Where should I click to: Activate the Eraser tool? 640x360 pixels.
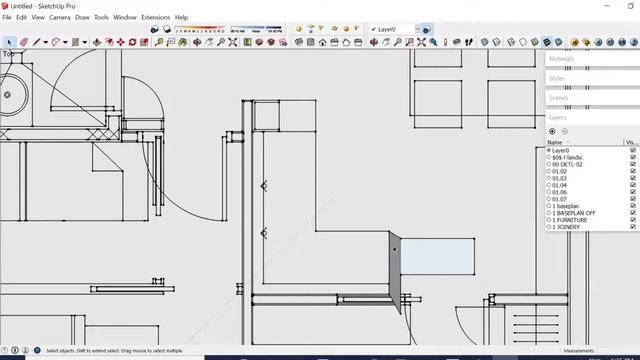coord(24,42)
